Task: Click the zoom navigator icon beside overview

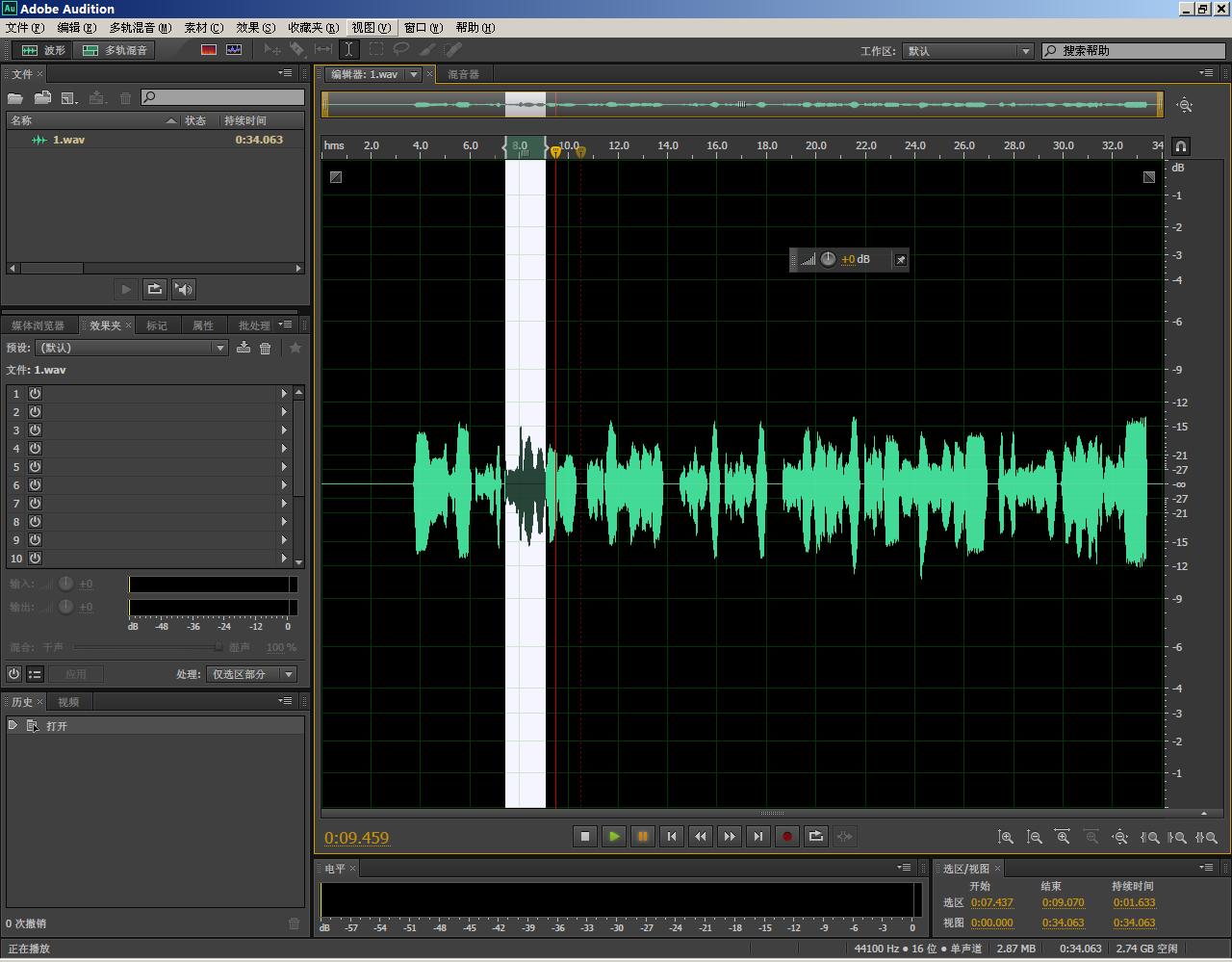Action: coord(1185,105)
